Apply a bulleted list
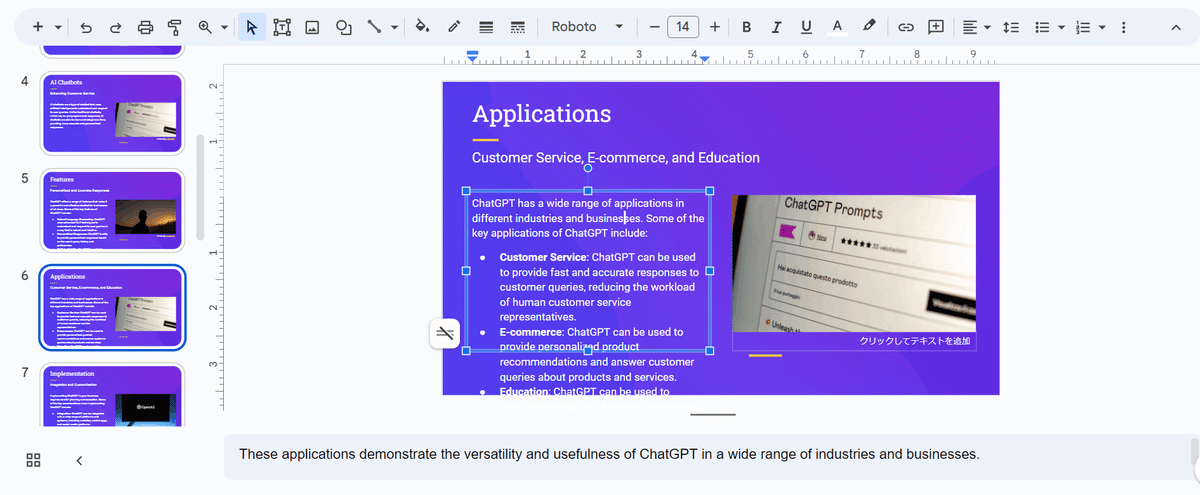This screenshot has height=495, width=1200. pyautogui.click(x=1041, y=27)
